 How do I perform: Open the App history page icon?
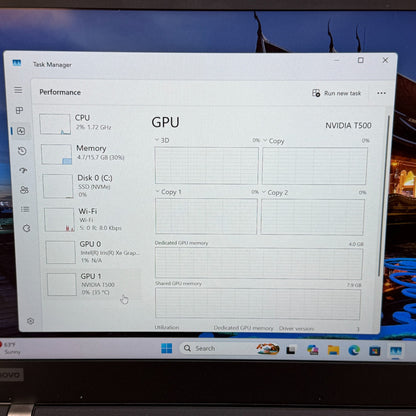click(x=22, y=151)
